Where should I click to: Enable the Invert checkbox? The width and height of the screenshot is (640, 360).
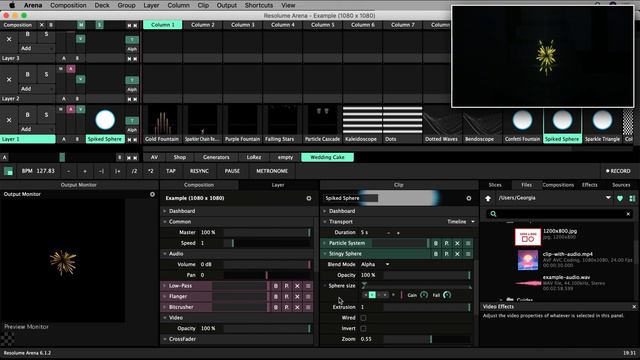(x=363, y=328)
